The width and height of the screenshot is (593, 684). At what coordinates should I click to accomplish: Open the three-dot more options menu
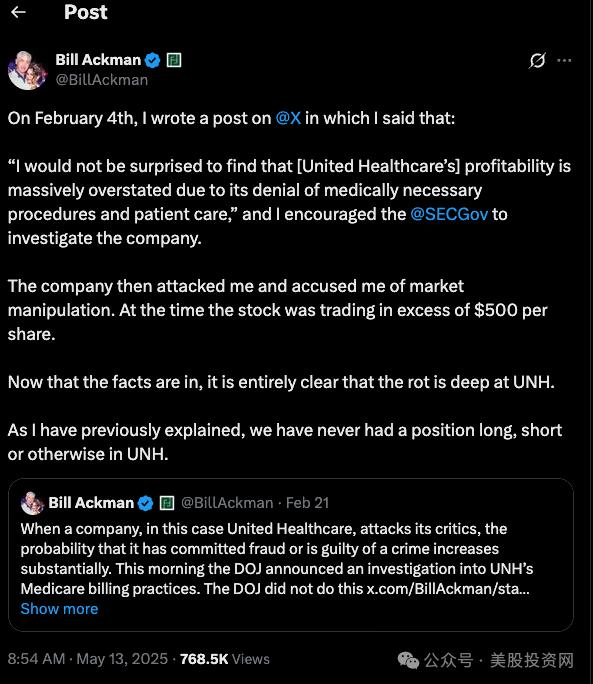click(x=564, y=60)
